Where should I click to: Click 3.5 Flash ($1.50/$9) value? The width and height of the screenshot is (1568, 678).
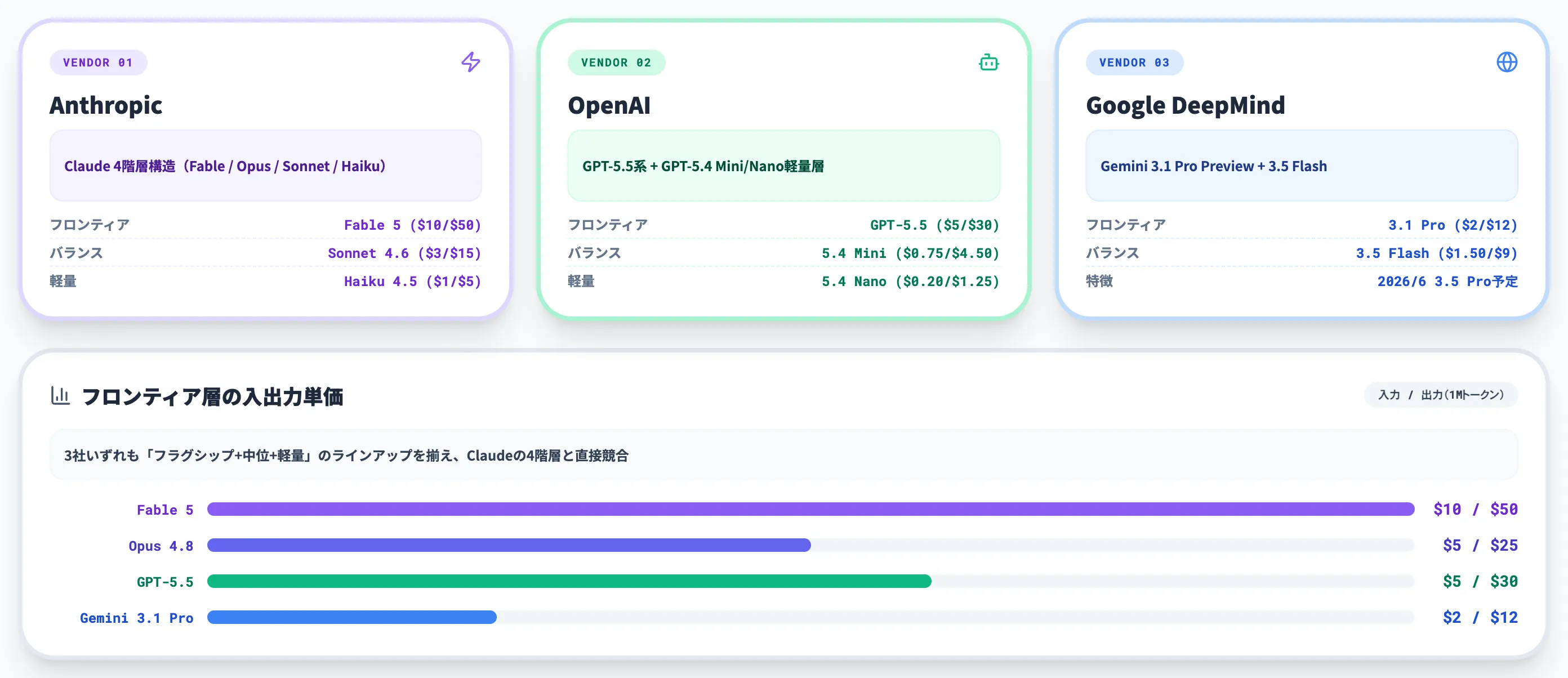[x=1437, y=253]
